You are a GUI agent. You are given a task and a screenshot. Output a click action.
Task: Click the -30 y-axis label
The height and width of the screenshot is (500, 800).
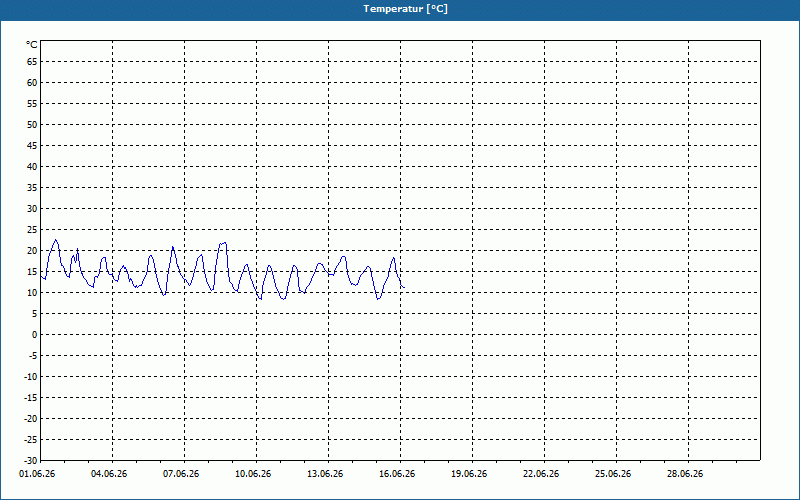(31, 460)
